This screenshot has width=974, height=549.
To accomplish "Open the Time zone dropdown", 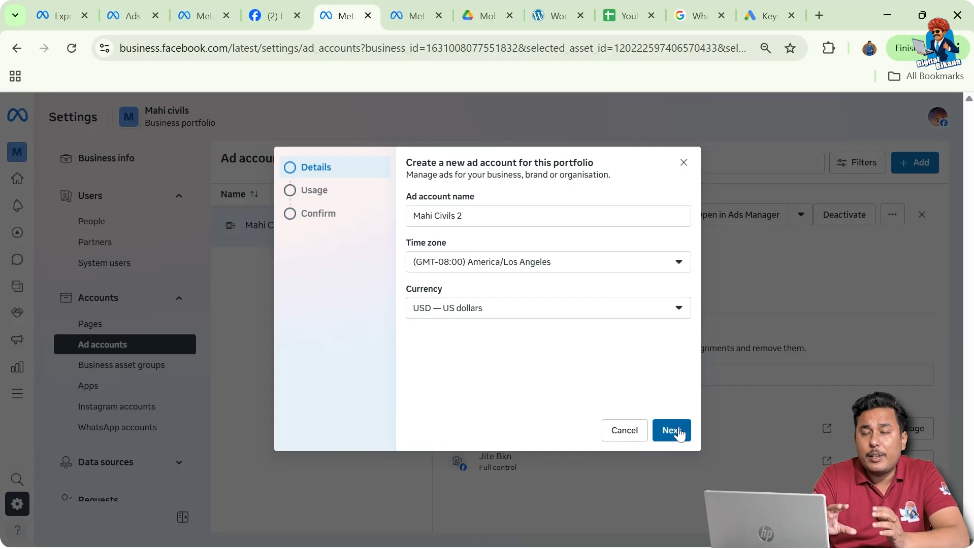I will 548,262.
